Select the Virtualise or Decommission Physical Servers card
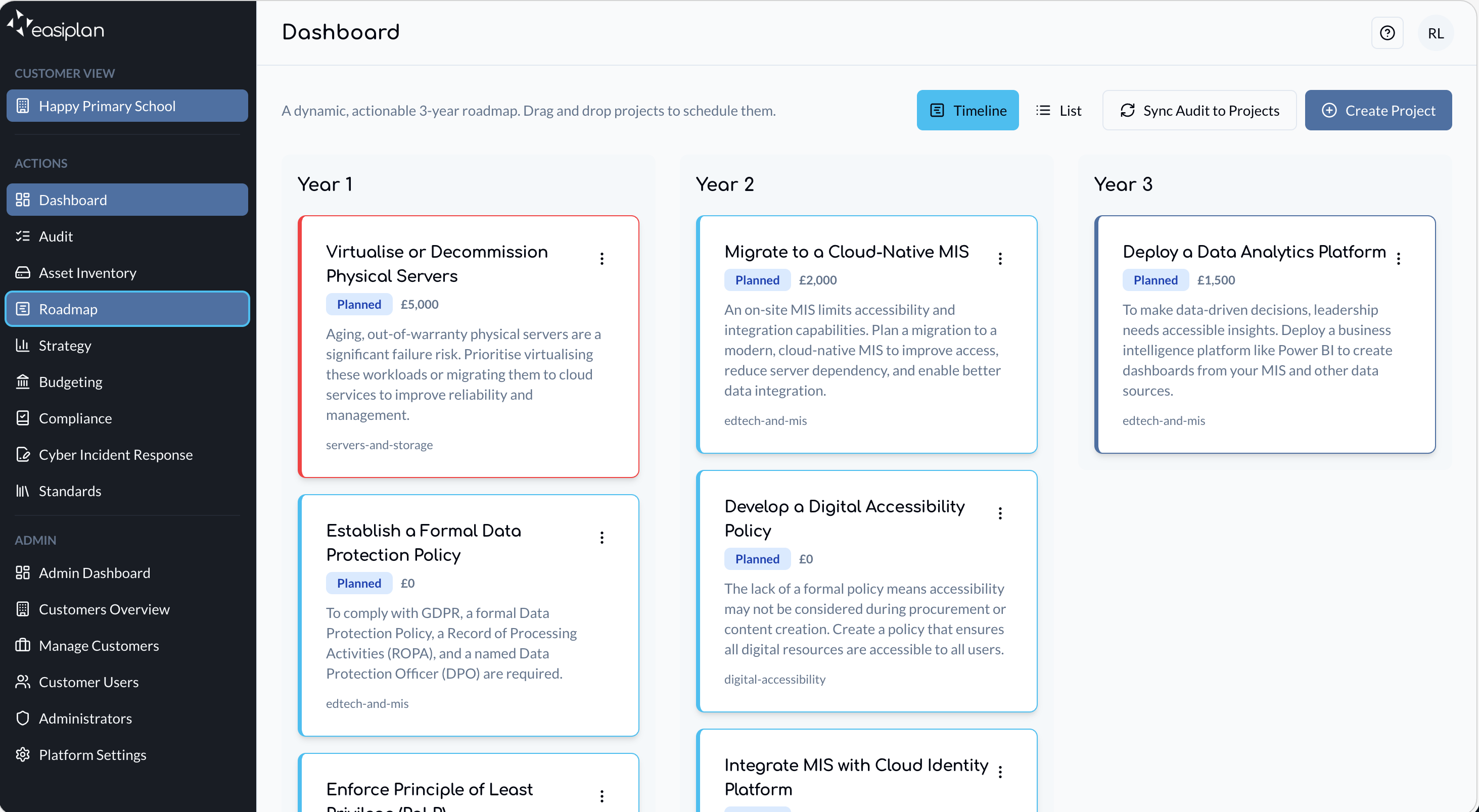Viewport: 1479px width, 812px height. (469, 347)
